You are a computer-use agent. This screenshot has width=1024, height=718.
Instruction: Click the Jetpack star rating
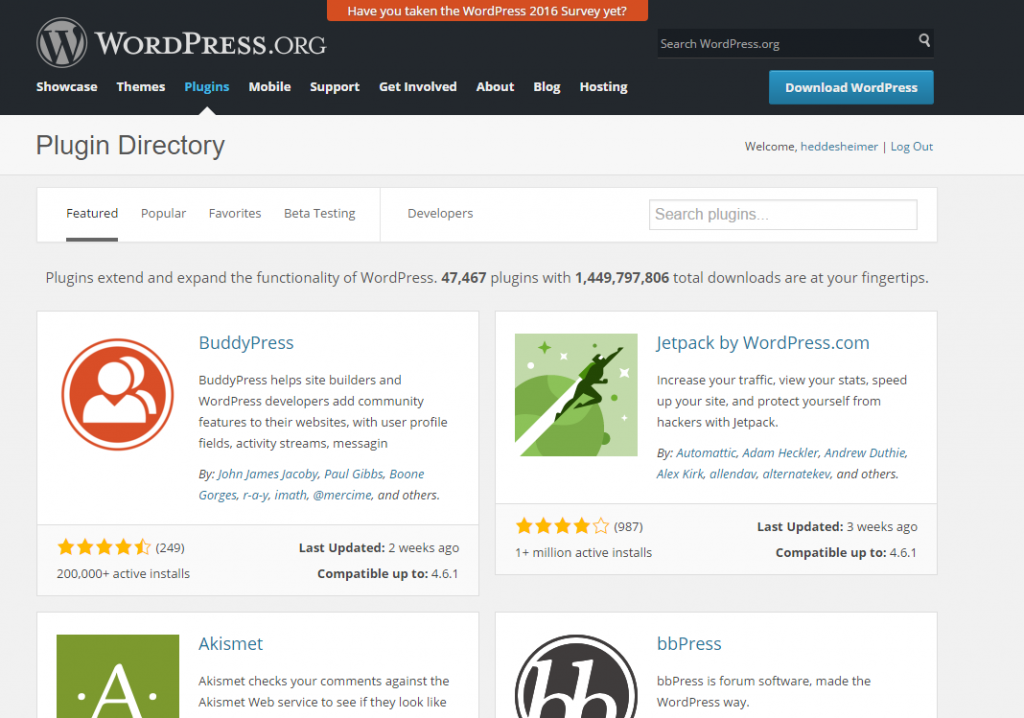[x=562, y=526]
